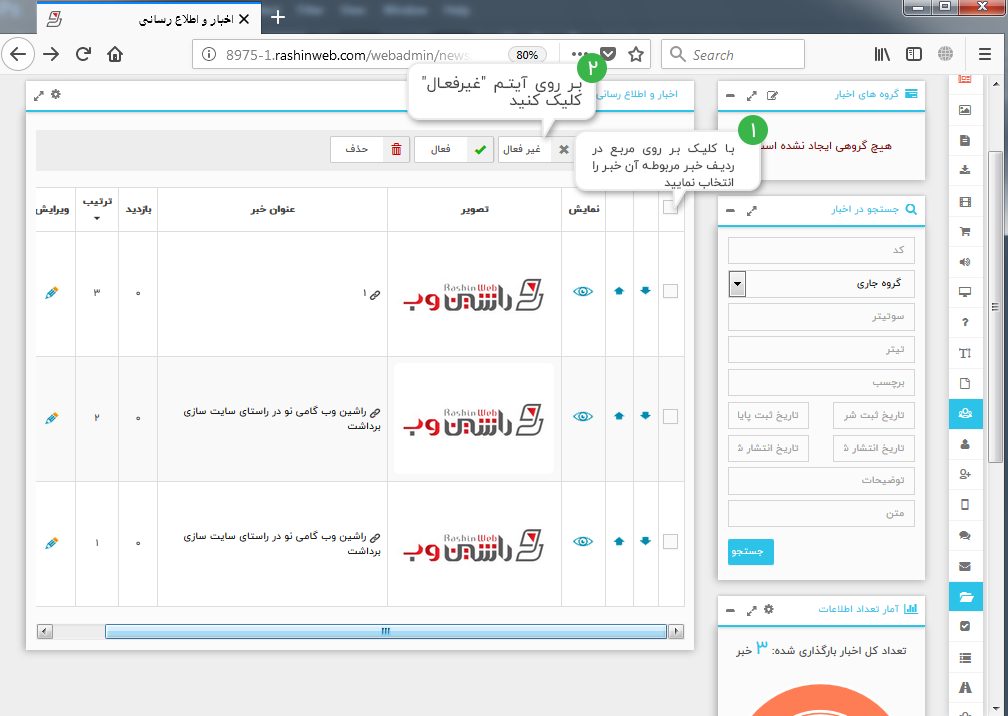Image resolution: width=1008 pixels, height=716 pixels.
Task: Select the monitor screen icon in sidebar
Action: click(965, 292)
